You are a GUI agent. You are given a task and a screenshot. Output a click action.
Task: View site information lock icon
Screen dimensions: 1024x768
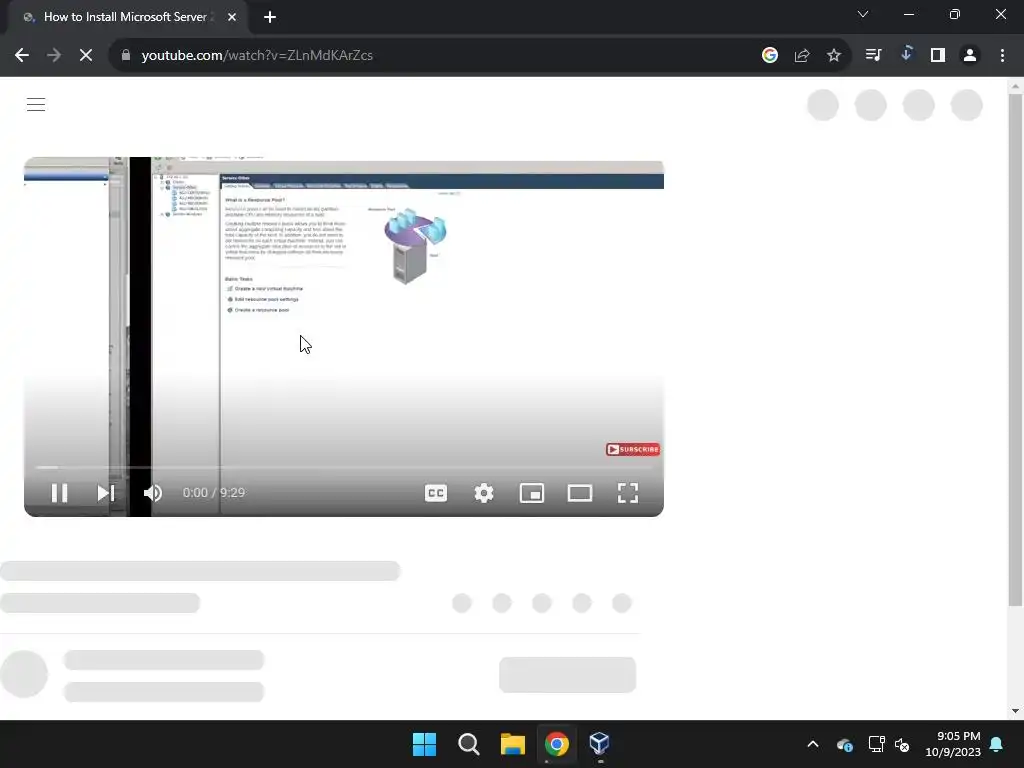click(x=126, y=56)
